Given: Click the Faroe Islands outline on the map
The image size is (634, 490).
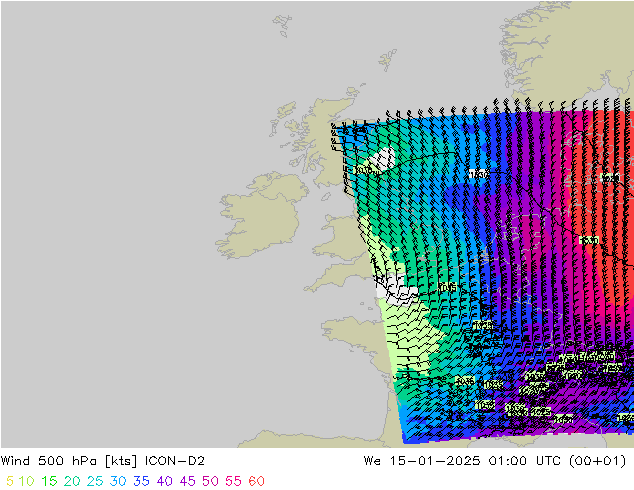Looking at the screenshot, I should coord(283,25).
